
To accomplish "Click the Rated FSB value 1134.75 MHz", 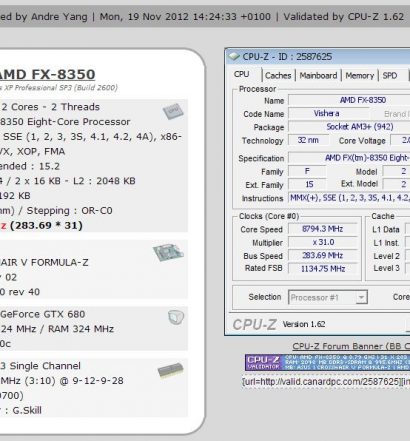I will (323, 269).
